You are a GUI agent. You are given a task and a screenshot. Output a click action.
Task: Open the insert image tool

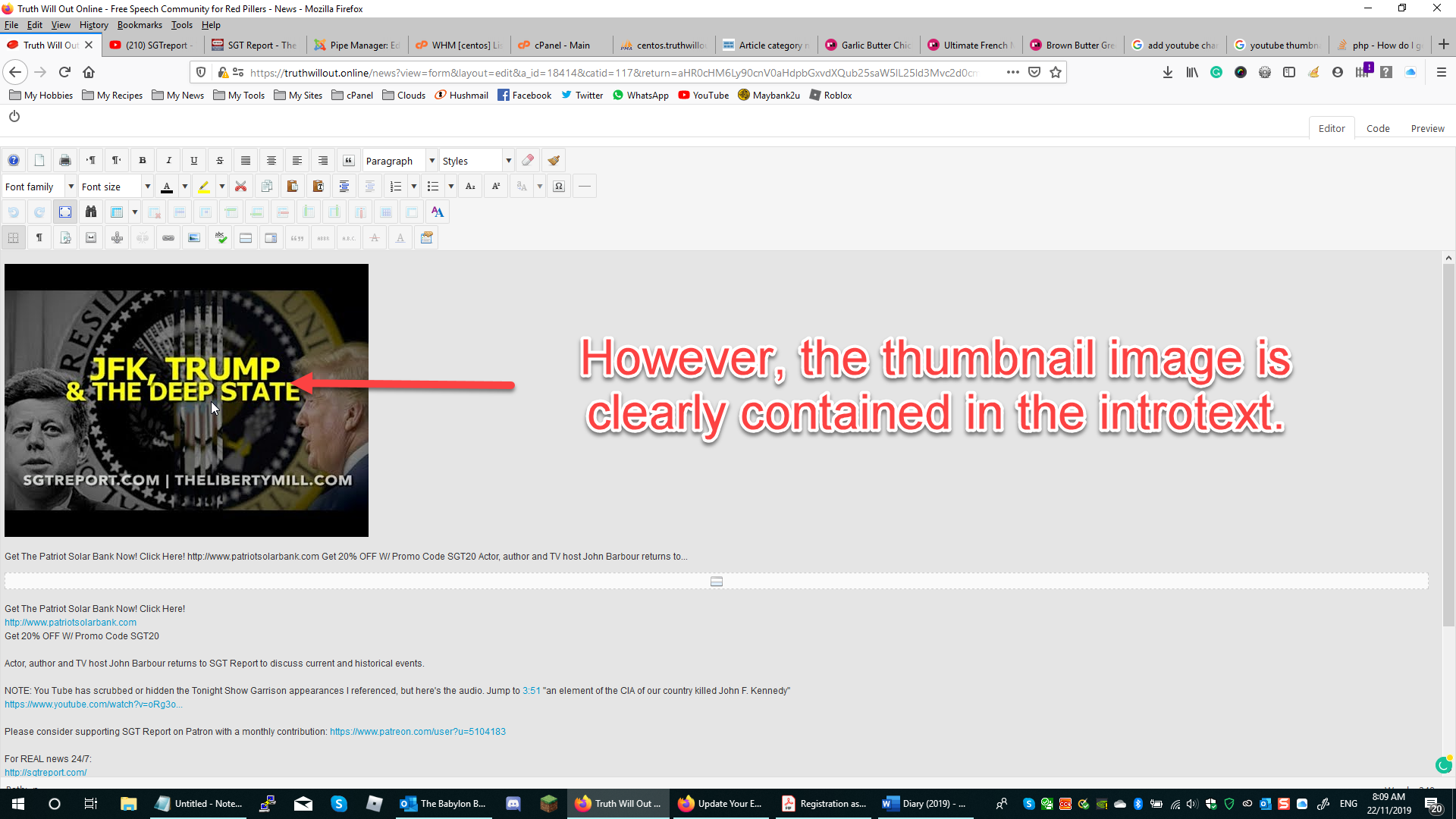pos(194,238)
